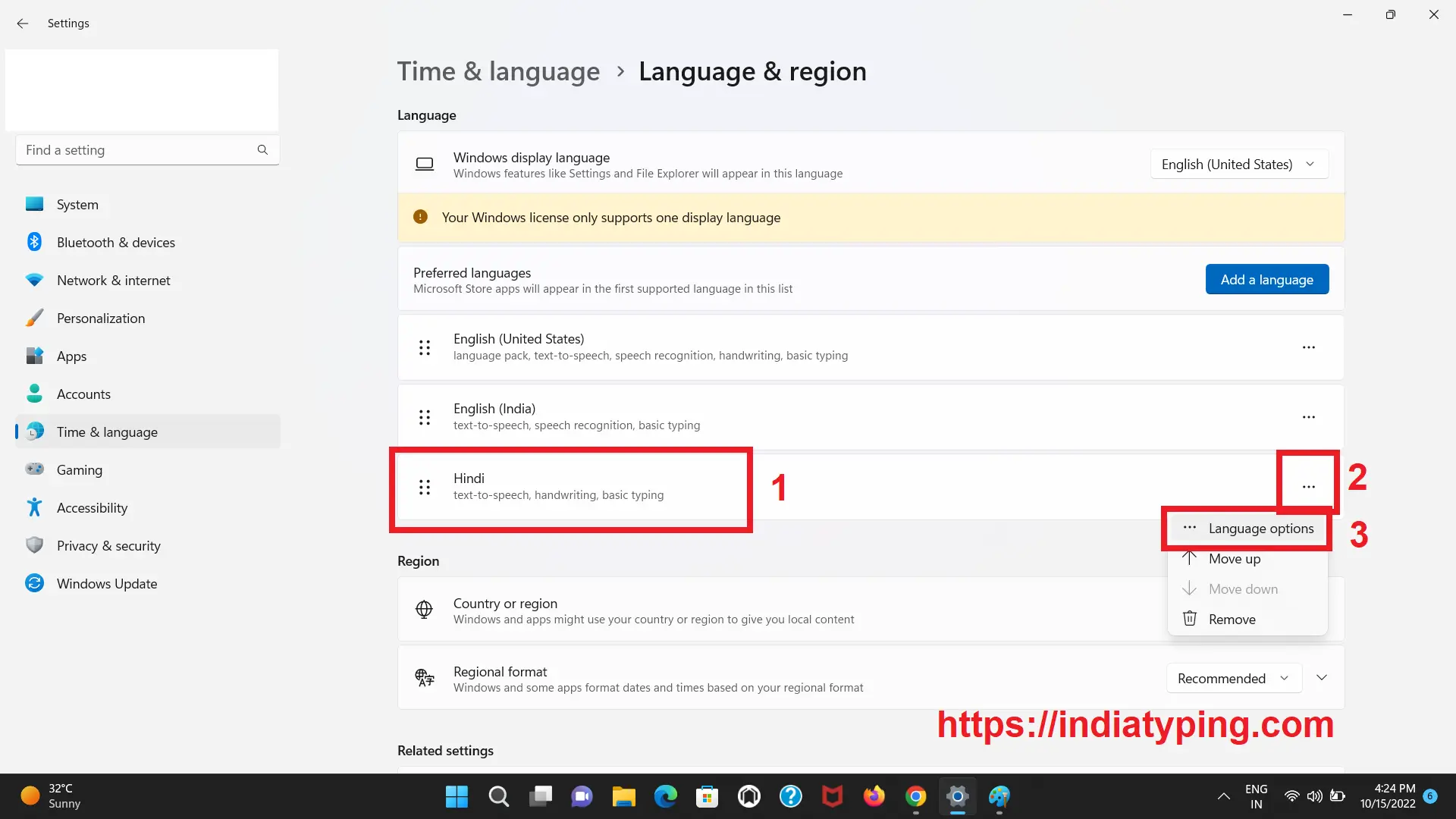Click drag handle for Hindi language
The width and height of the screenshot is (1456, 819).
[425, 487]
